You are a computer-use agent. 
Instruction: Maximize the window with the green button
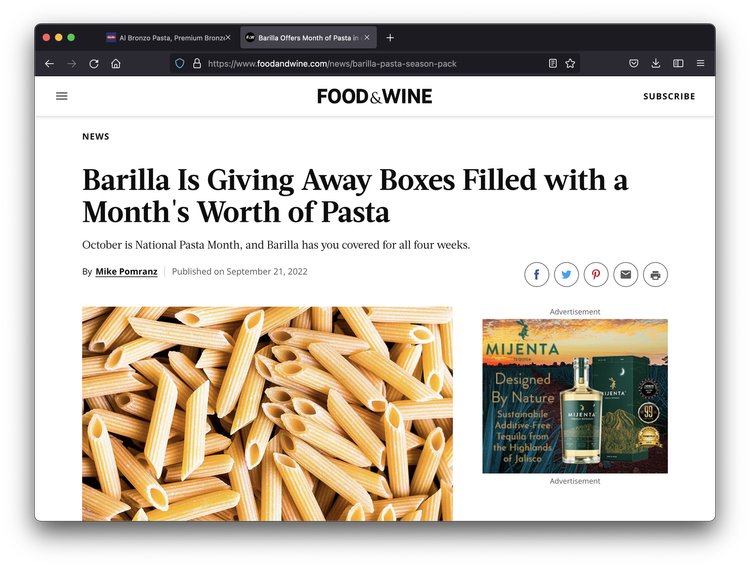click(71, 37)
